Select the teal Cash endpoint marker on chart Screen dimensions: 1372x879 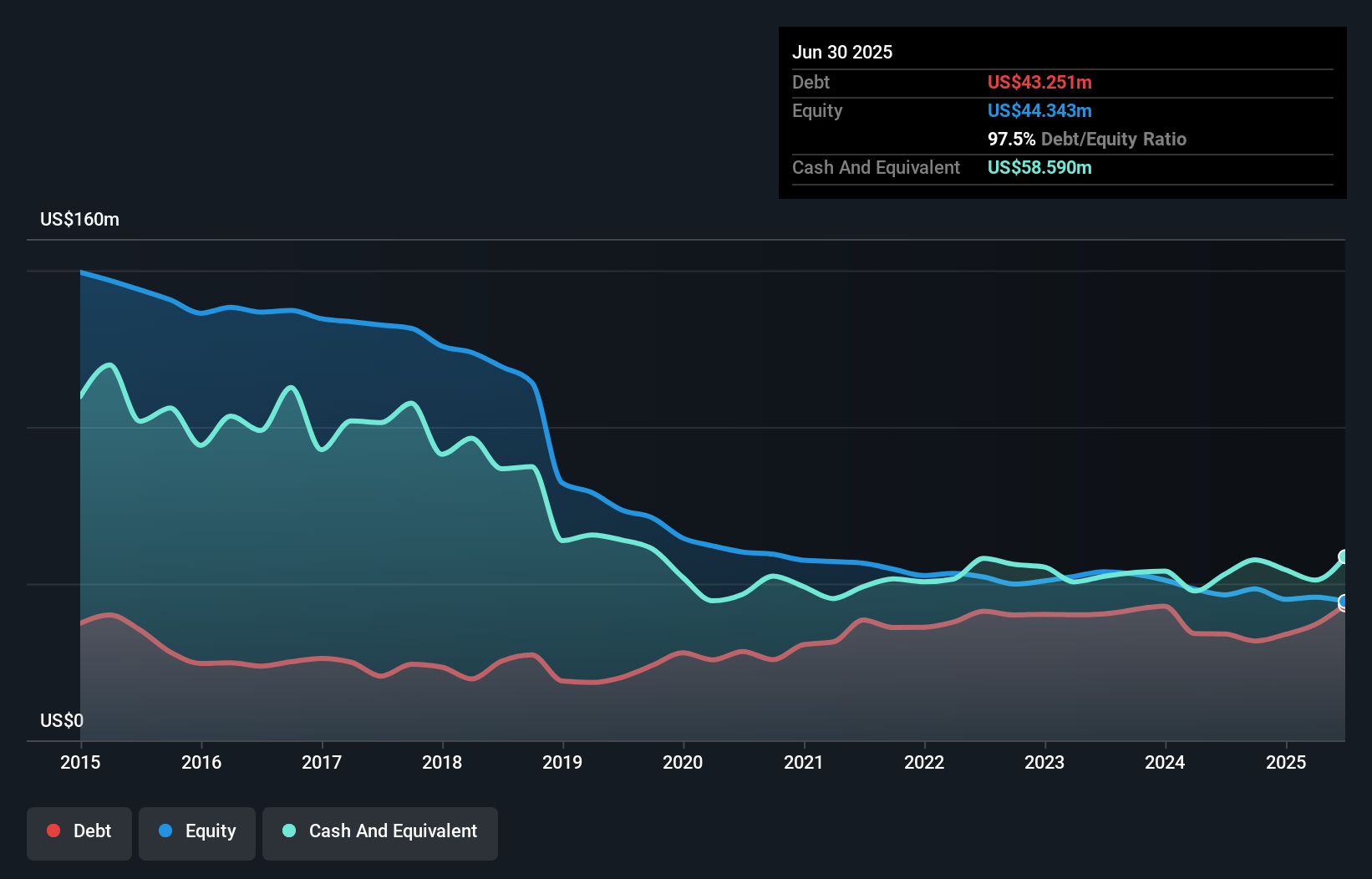click(1344, 557)
